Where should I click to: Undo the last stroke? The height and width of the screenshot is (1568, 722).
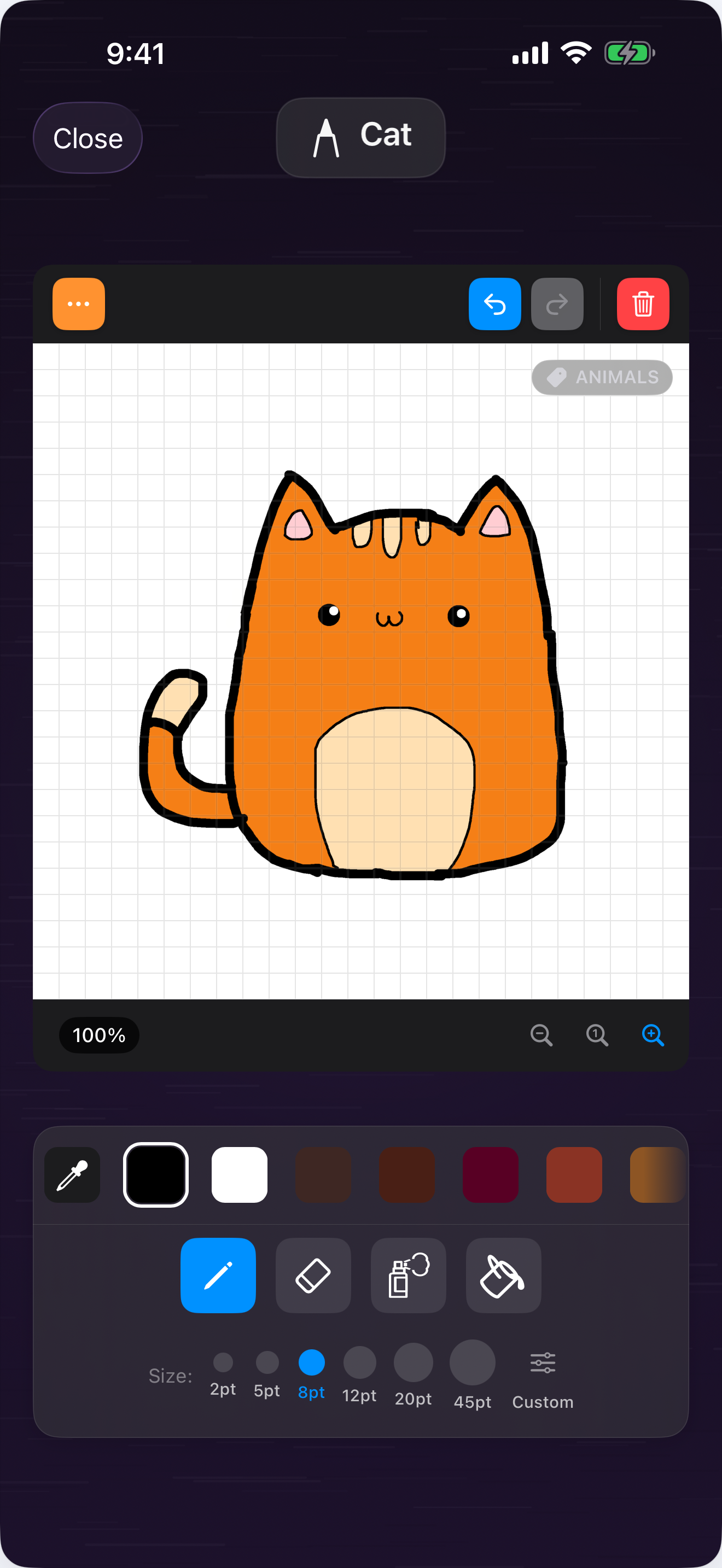click(x=494, y=304)
